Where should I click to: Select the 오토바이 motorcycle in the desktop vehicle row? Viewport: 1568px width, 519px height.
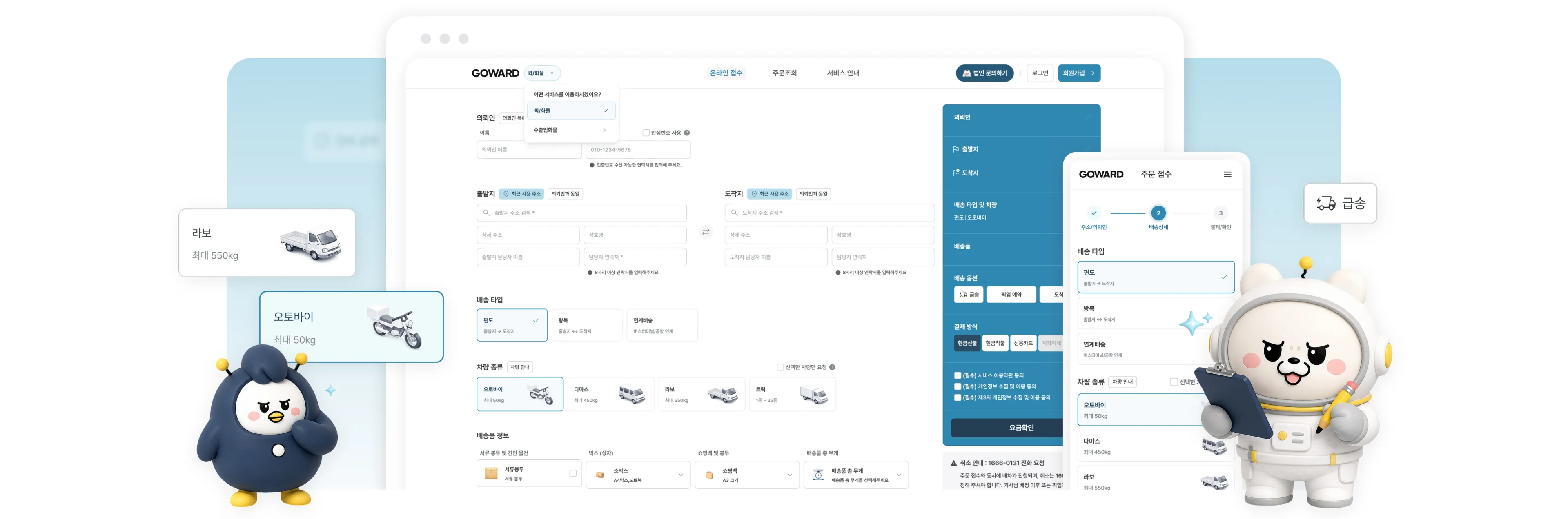(x=520, y=394)
